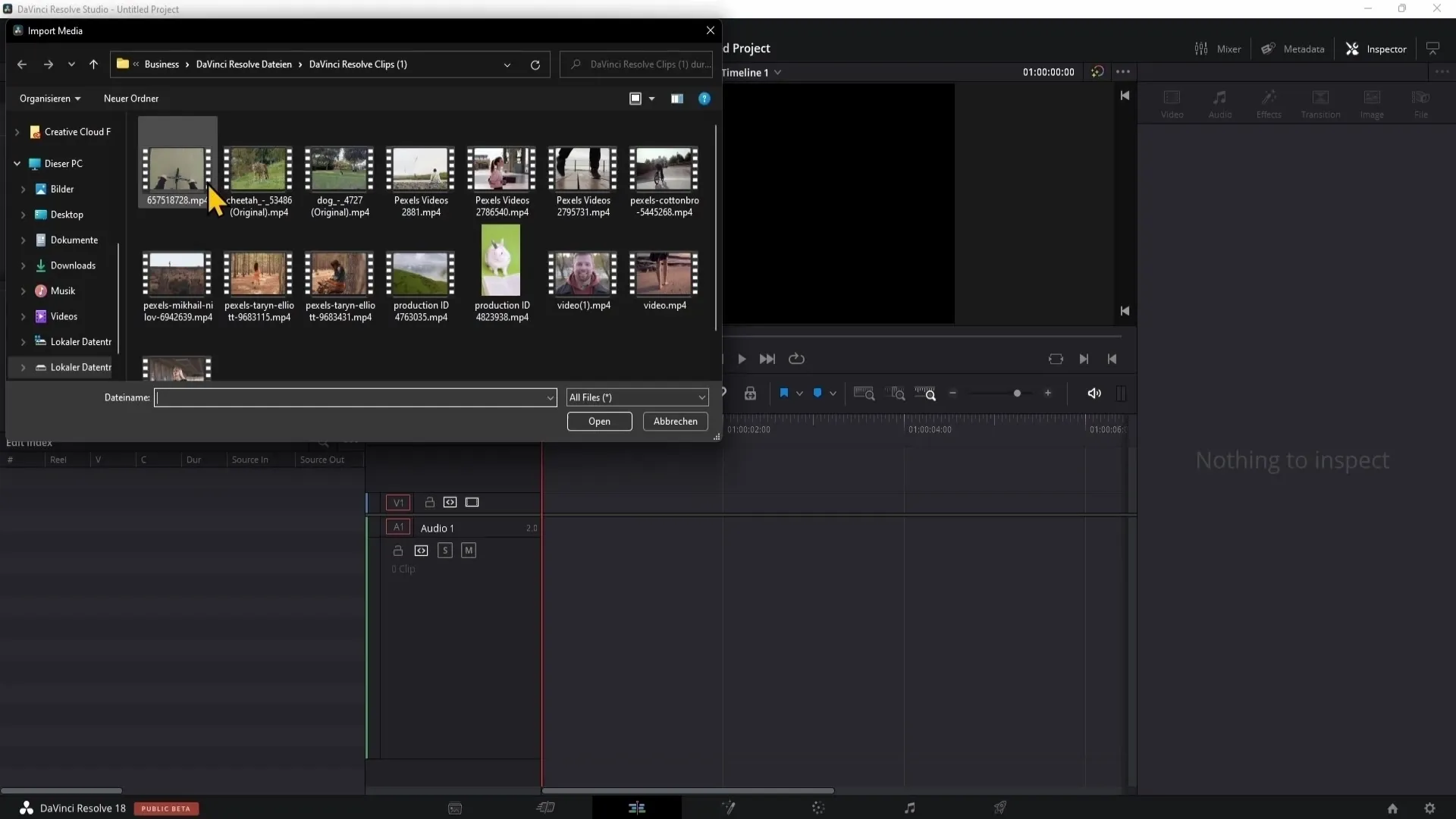The image size is (1456, 819).
Task: Click the zoom in icon on timeline
Action: click(1048, 394)
